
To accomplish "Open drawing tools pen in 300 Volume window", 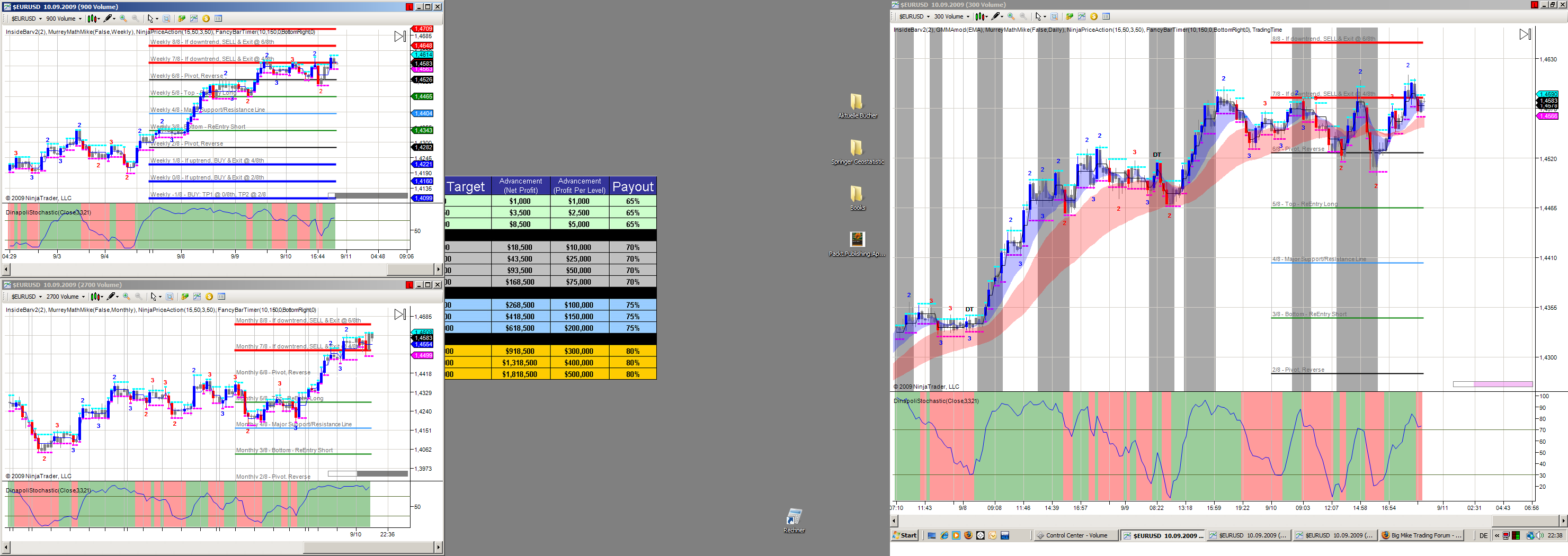I will (x=997, y=16).
